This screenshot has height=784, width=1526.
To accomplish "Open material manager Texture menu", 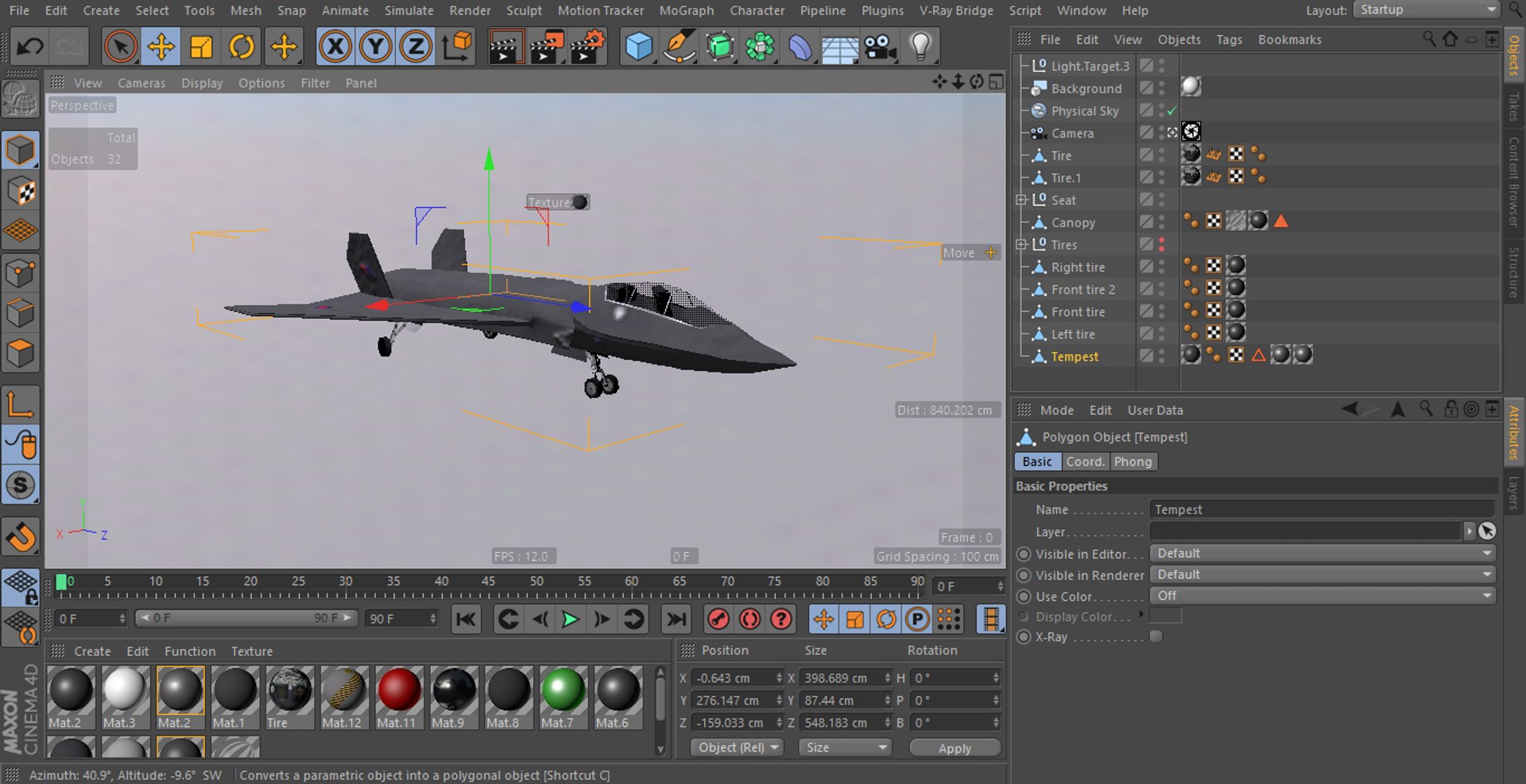I will coord(252,651).
